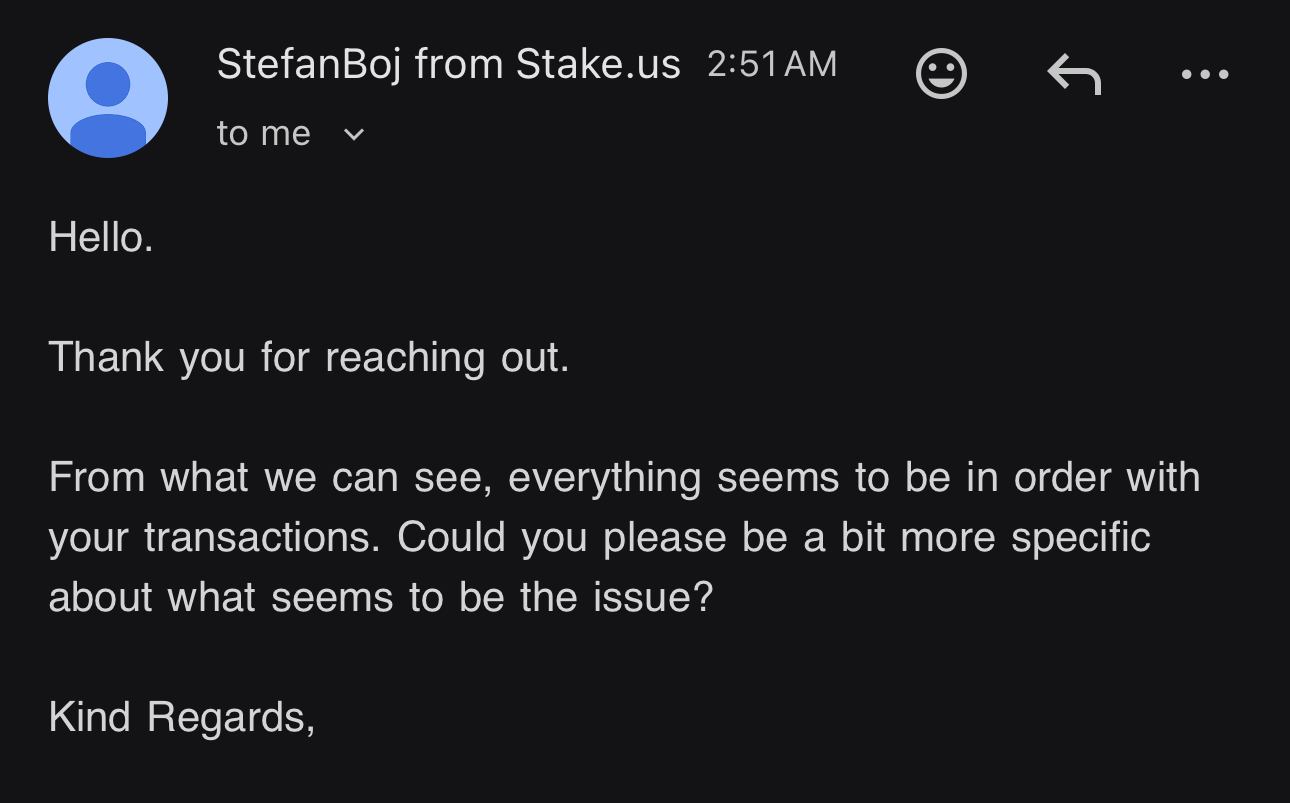Image resolution: width=1290 pixels, height=803 pixels.
Task: Click the word "specific" in the body
Action: [1080, 537]
